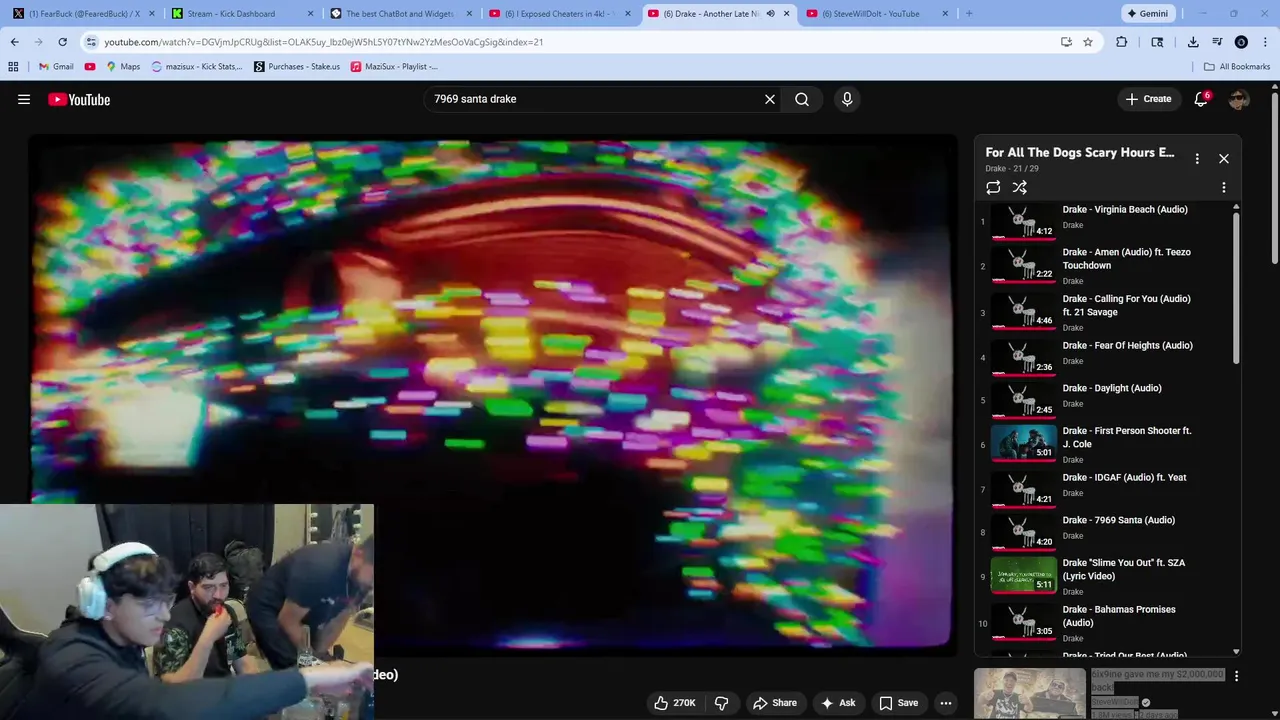
Task: Like the video (270K)
Action: tap(675, 703)
